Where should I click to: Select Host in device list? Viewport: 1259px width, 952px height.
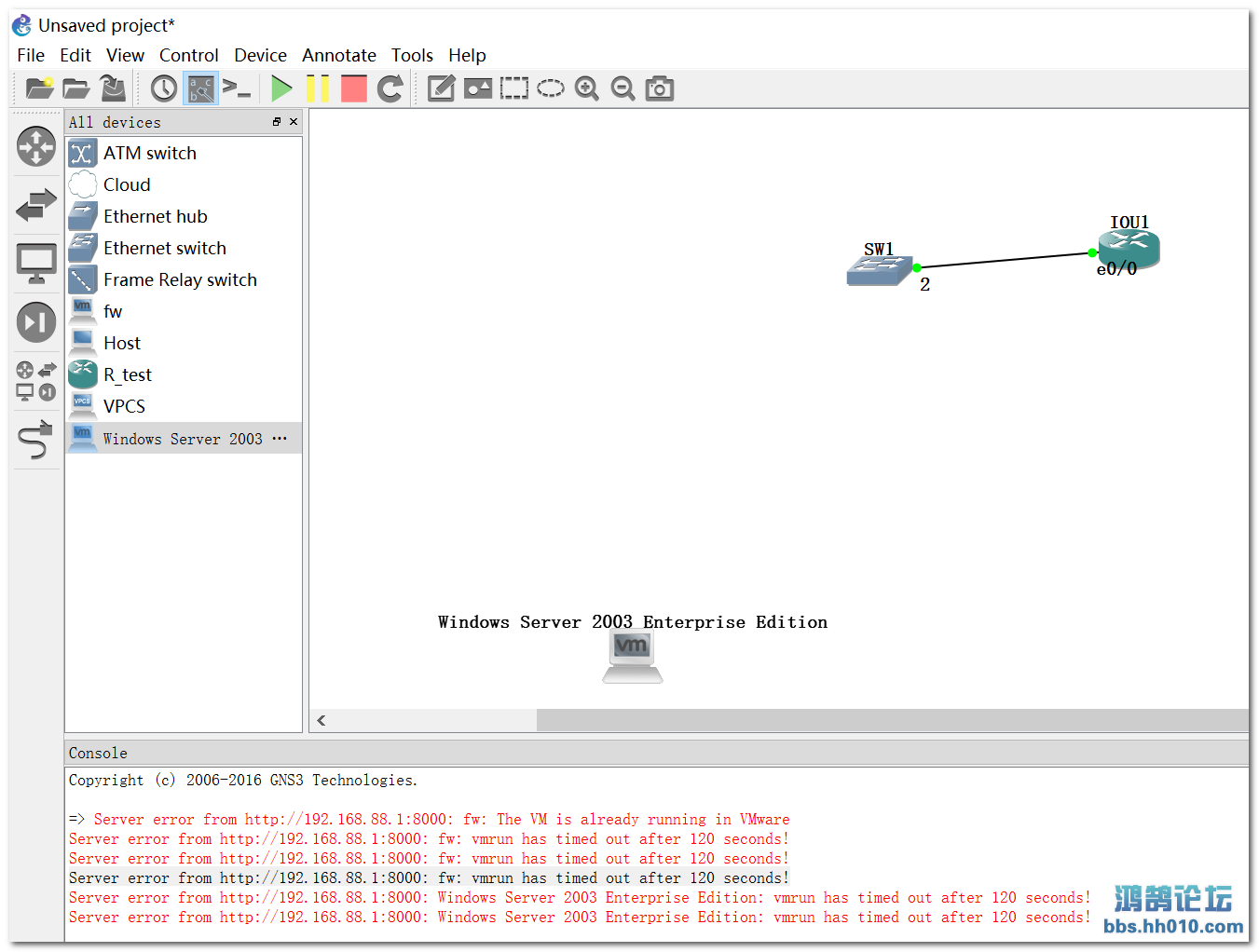click(184, 343)
